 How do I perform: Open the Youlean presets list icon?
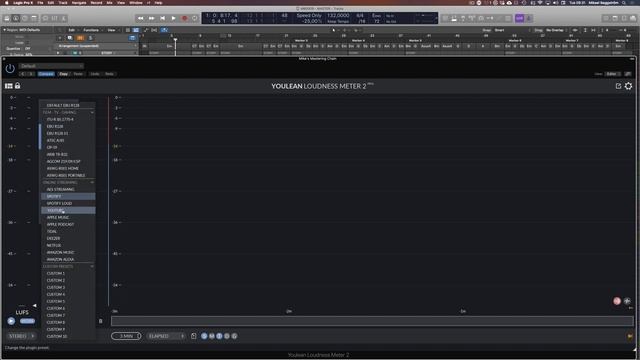[9, 86]
